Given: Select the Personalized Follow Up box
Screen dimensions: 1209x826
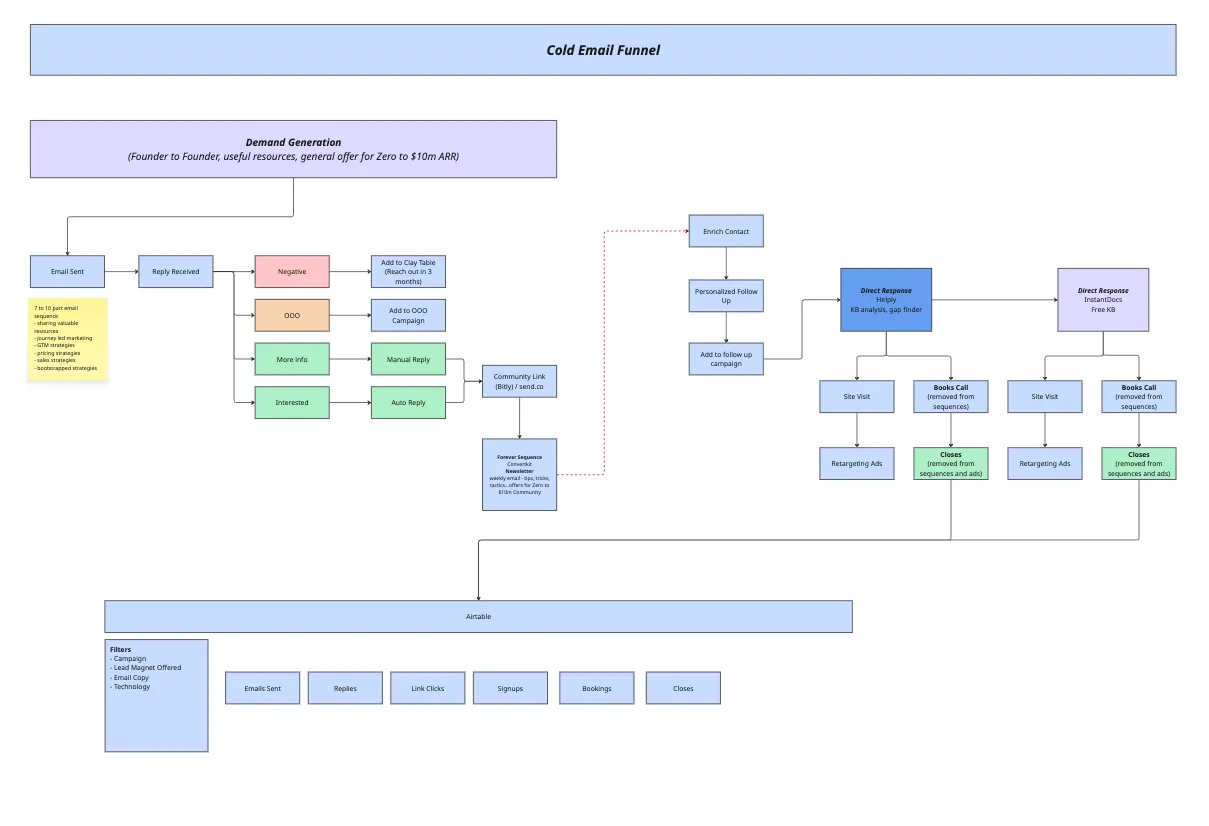Looking at the screenshot, I should [726, 296].
